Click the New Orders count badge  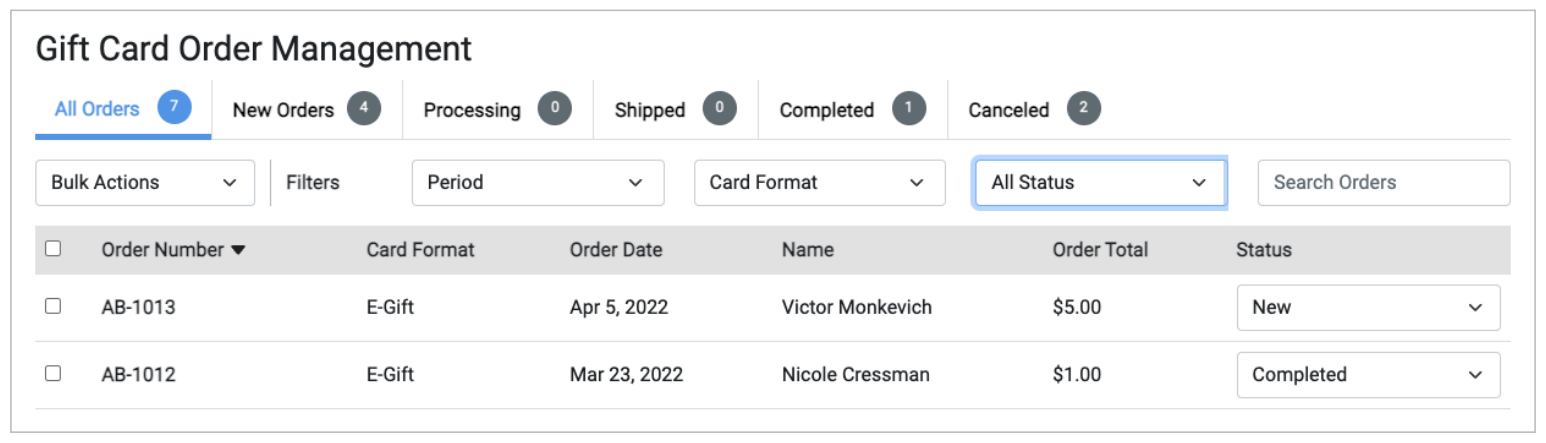point(364,109)
